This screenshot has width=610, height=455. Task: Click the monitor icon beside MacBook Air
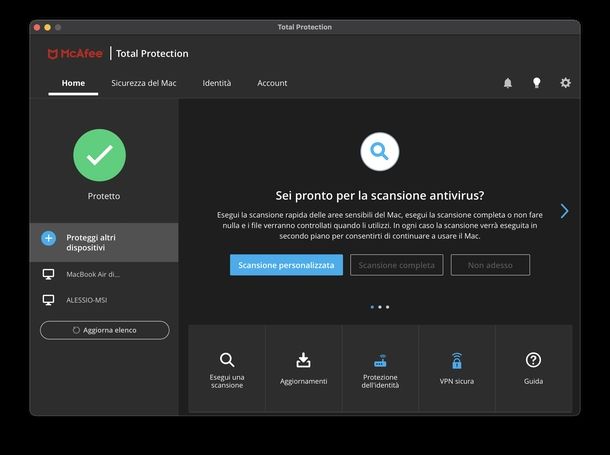click(x=48, y=274)
